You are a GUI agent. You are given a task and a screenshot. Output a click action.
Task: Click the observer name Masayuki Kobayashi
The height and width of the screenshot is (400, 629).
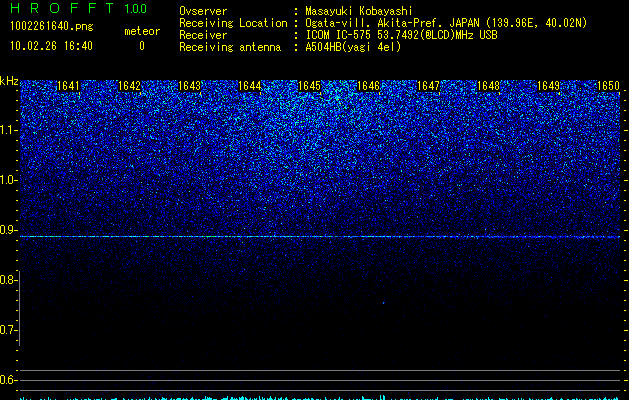358,11
